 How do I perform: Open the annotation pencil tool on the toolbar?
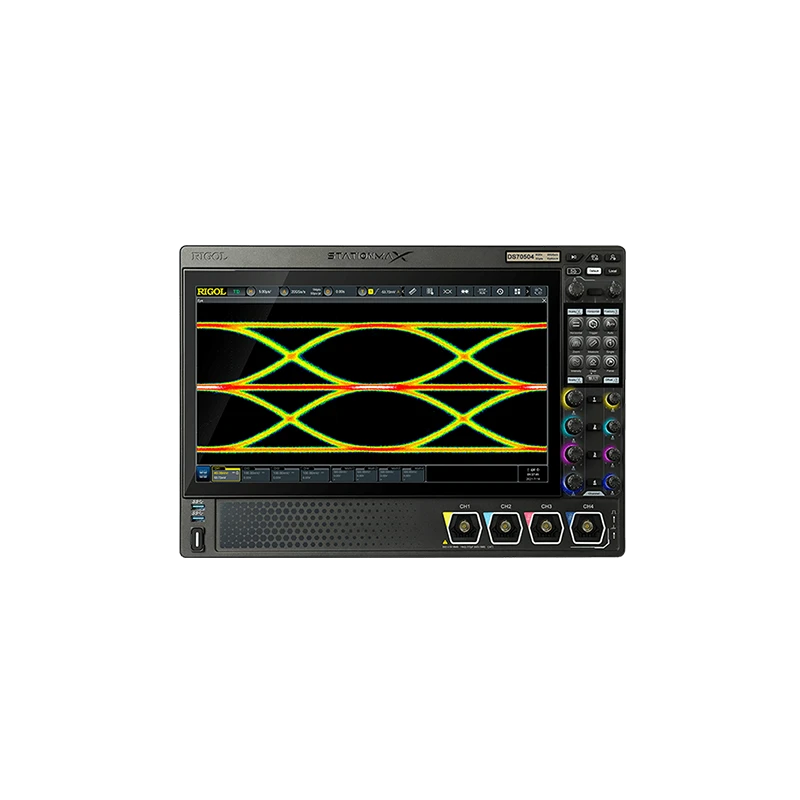point(413,288)
